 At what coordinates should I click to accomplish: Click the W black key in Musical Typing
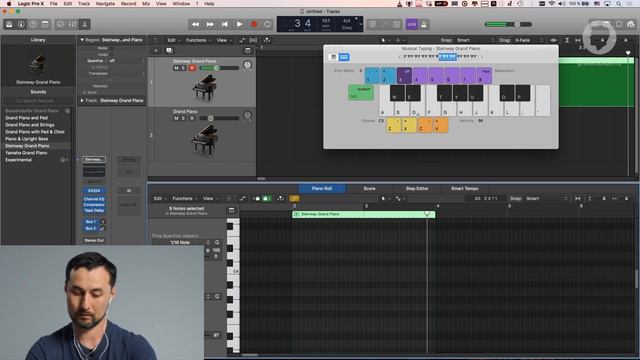(397, 93)
